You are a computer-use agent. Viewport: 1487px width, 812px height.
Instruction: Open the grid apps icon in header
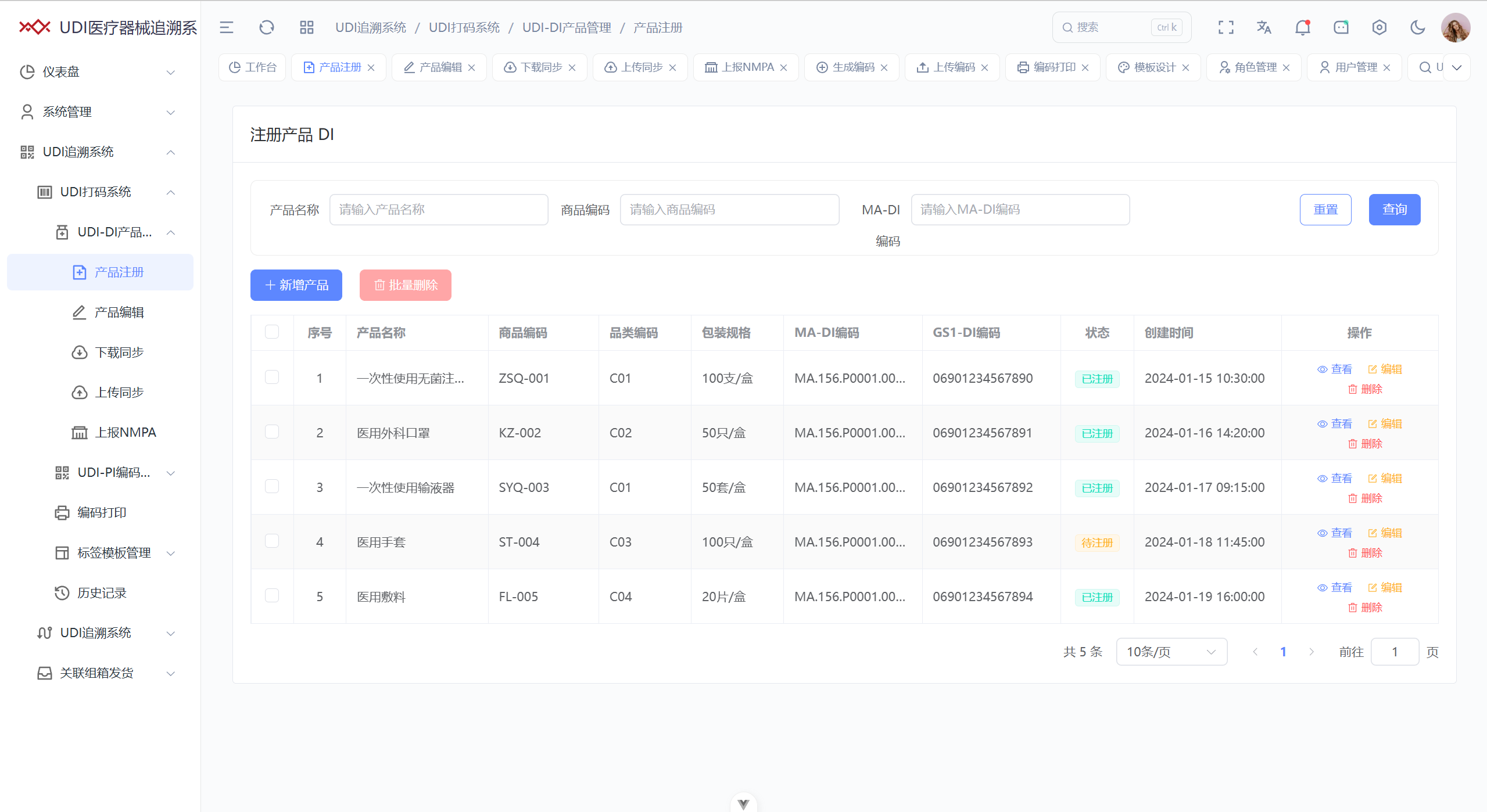[x=307, y=27]
